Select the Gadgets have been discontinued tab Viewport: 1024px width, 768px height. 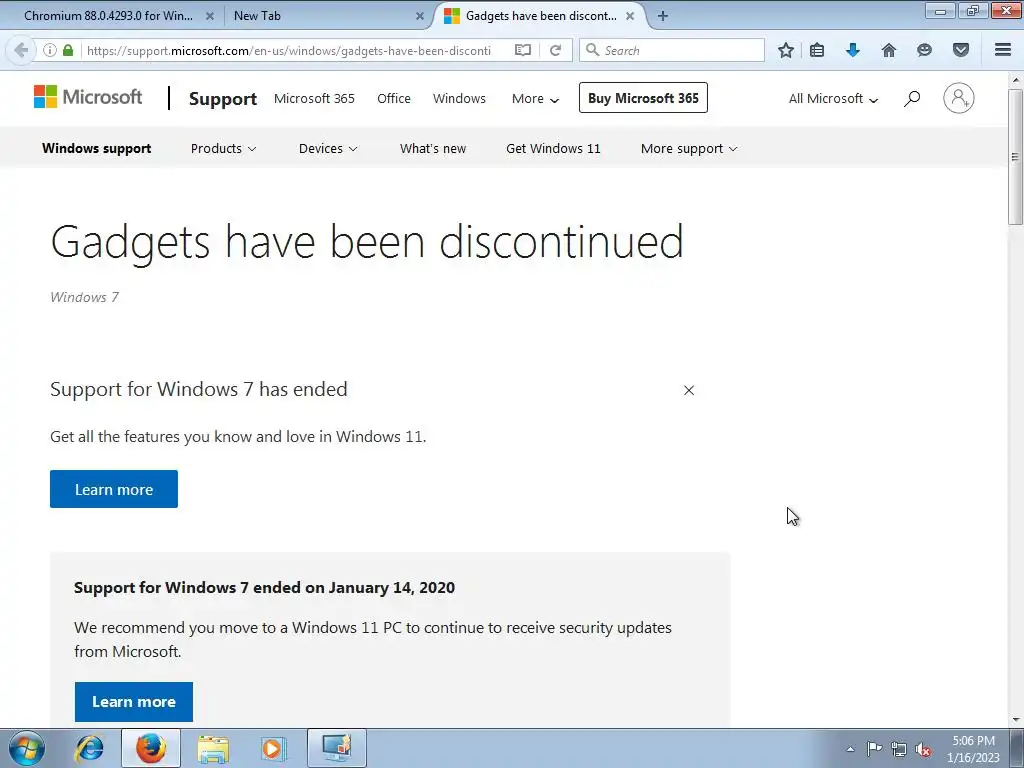[539, 16]
